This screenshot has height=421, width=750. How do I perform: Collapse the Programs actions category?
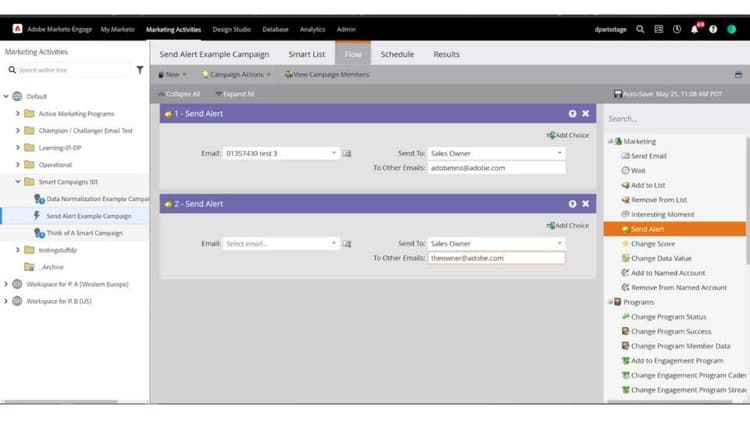[610, 302]
